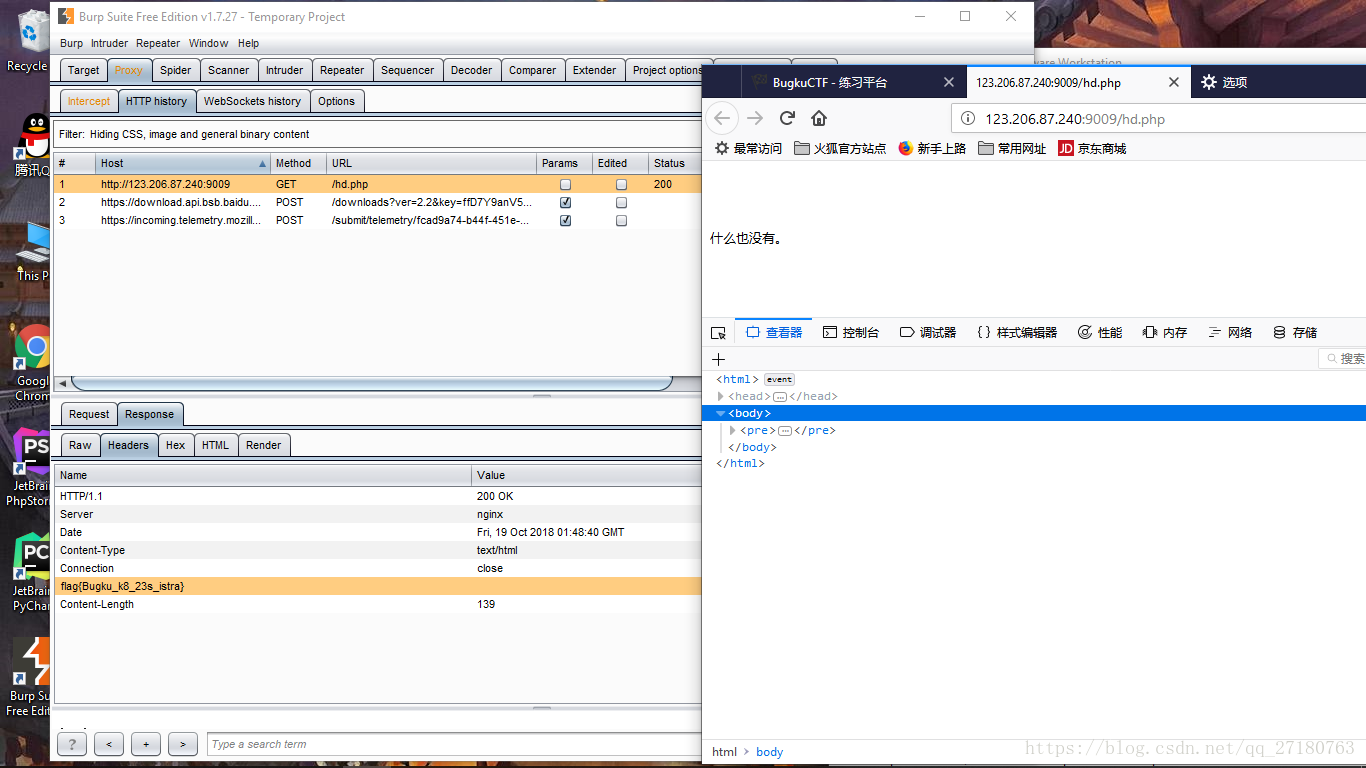The image size is (1366, 768).
Task: Expand the <pre> node in inspector
Action: [733, 431]
